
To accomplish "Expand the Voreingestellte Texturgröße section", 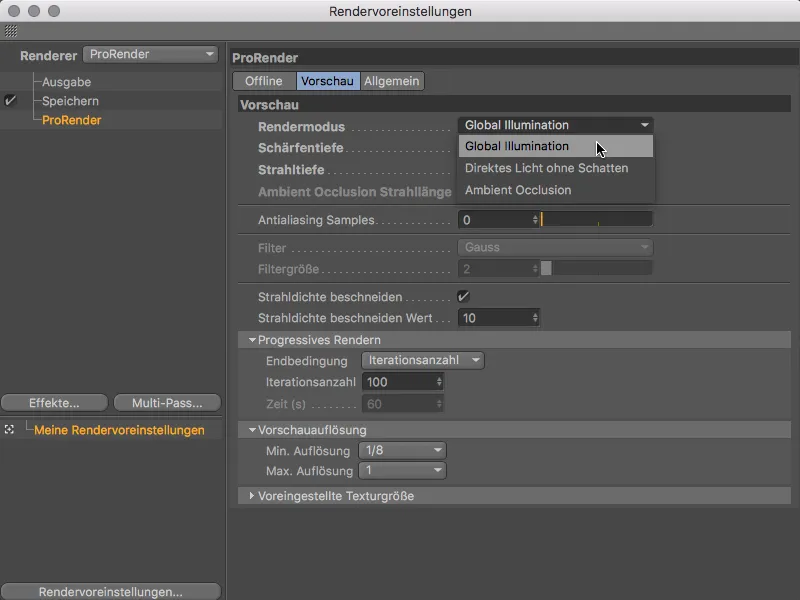I will click(x=252, y=496).
